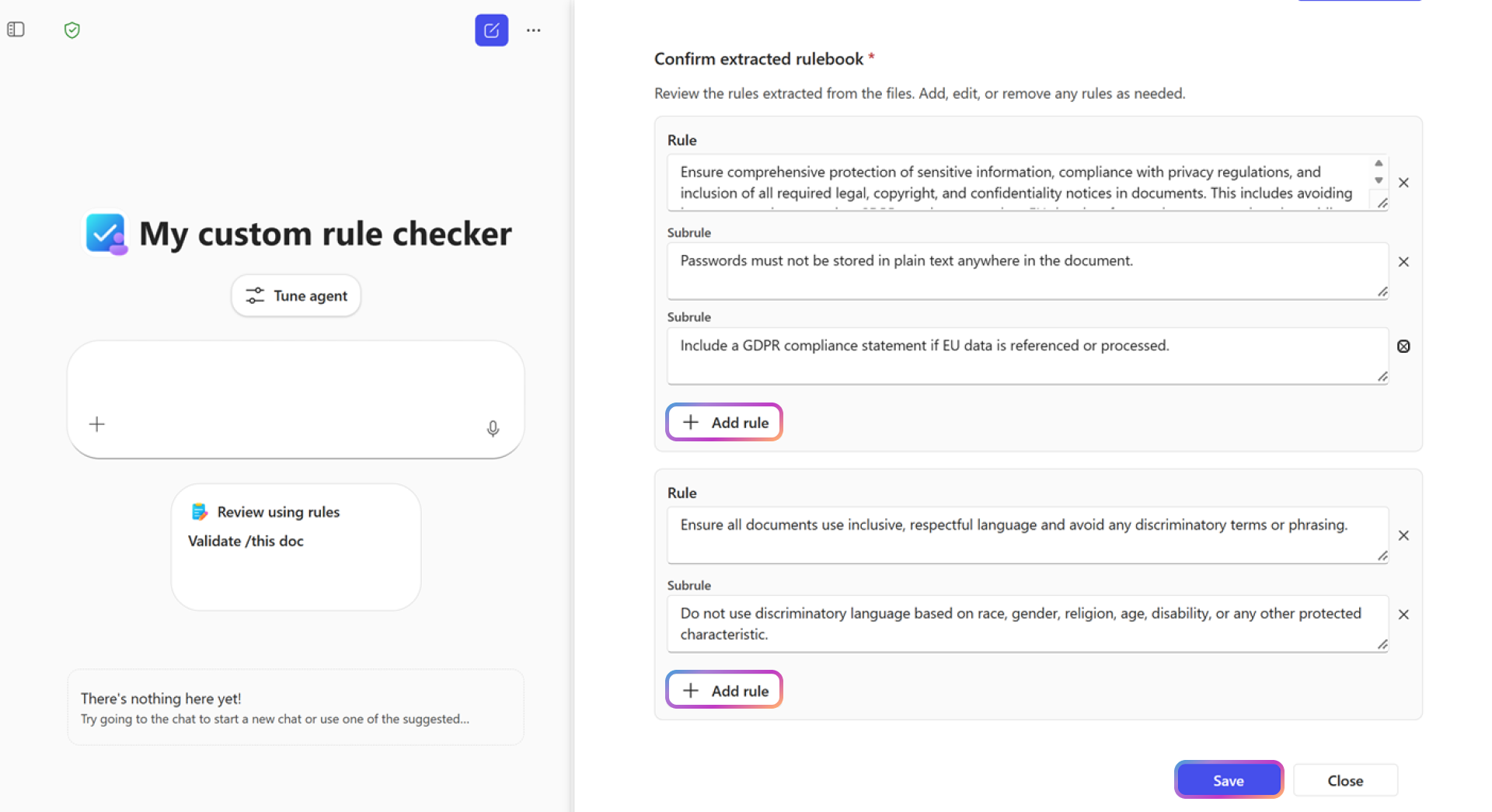Open the three-dot more options menu
Image resolution: width=1492 pixels, height=812 pixels.
click(x=533, y=30)
